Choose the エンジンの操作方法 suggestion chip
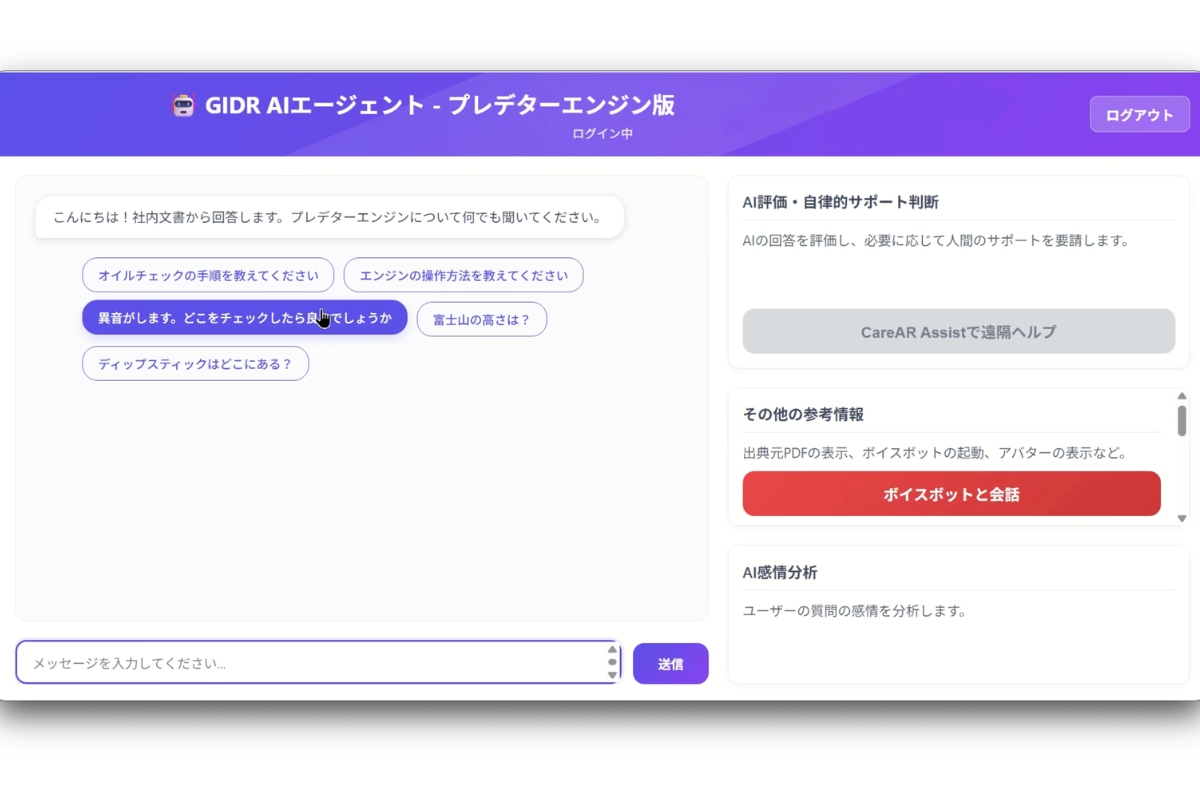This screenshot has height=800, width=1200. click(463, 275)
